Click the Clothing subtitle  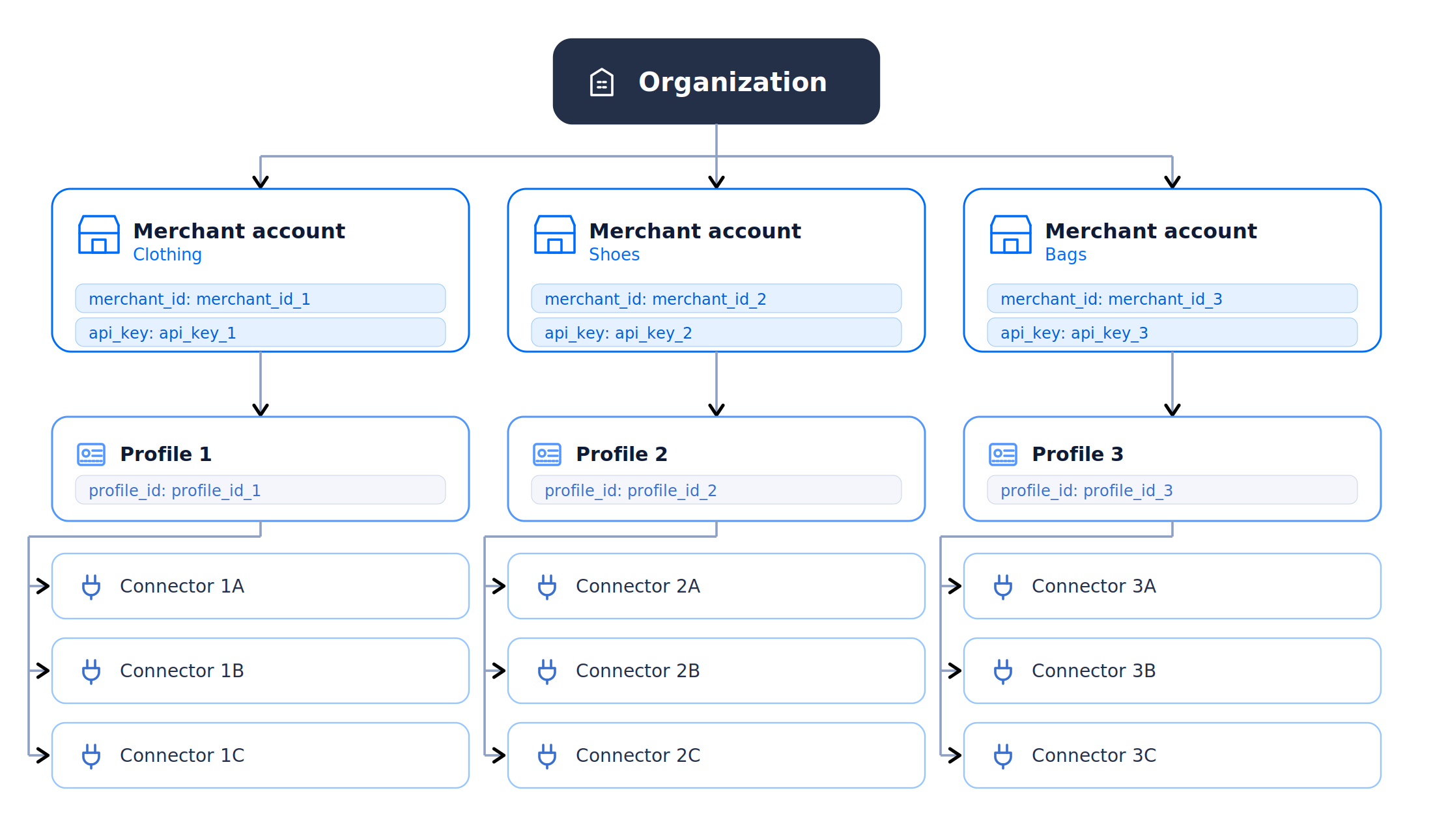[167, 255]
